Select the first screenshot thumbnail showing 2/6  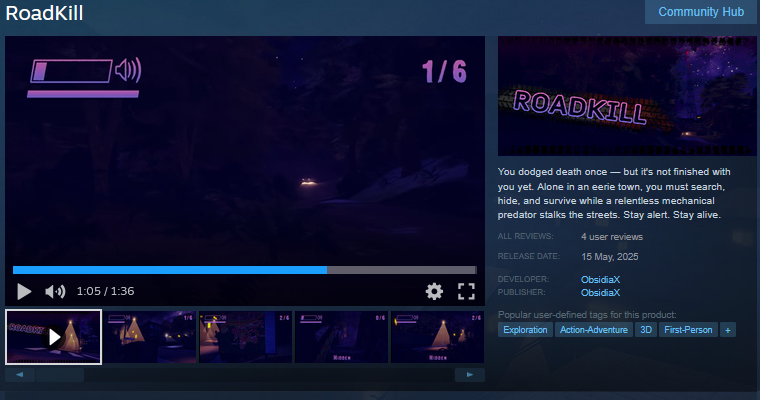tap(246, 337)
